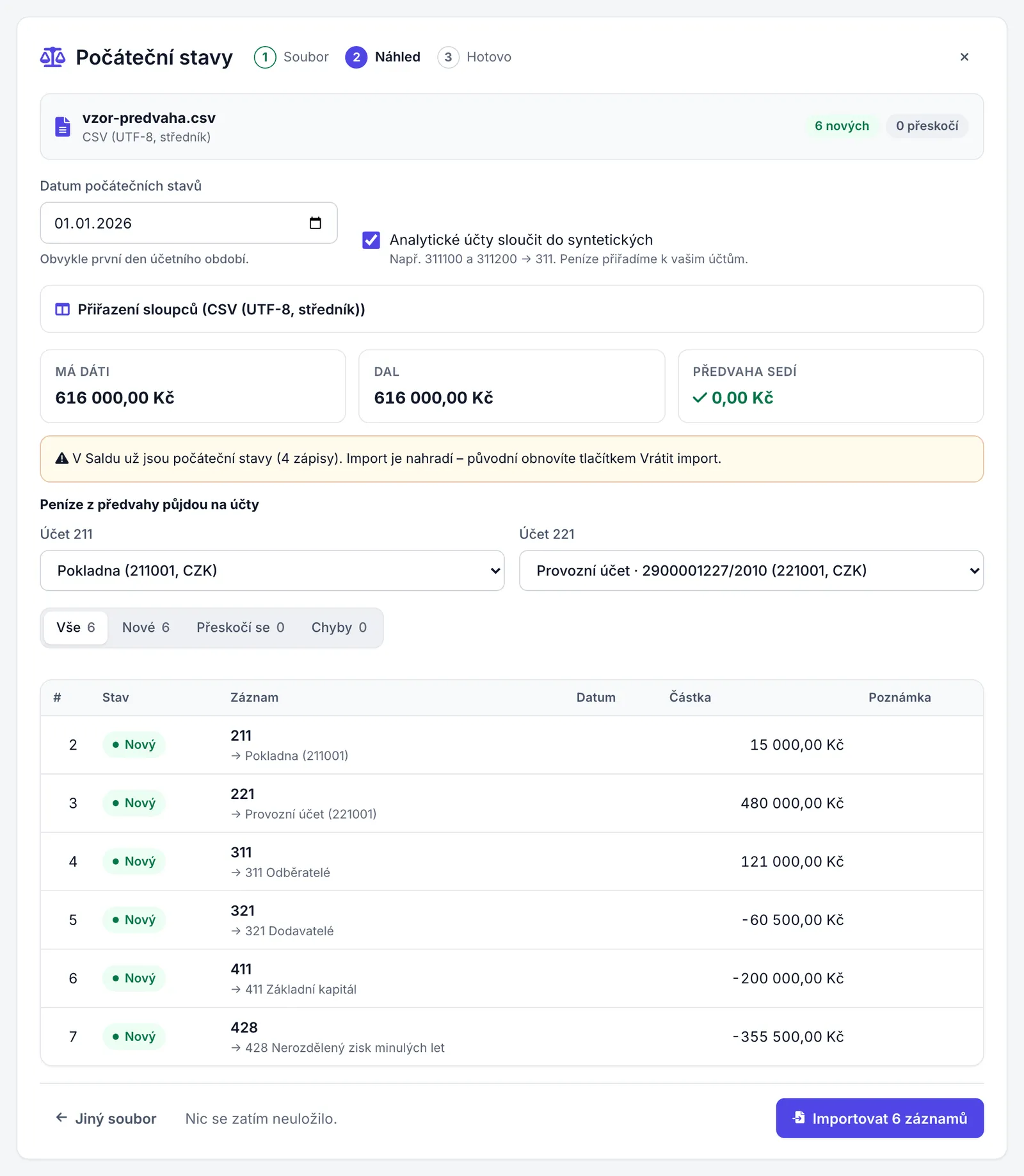Click the amount 15 000,00 Kč
The width and height of the screenshot is (1024, 1176).
pos(797,745)
